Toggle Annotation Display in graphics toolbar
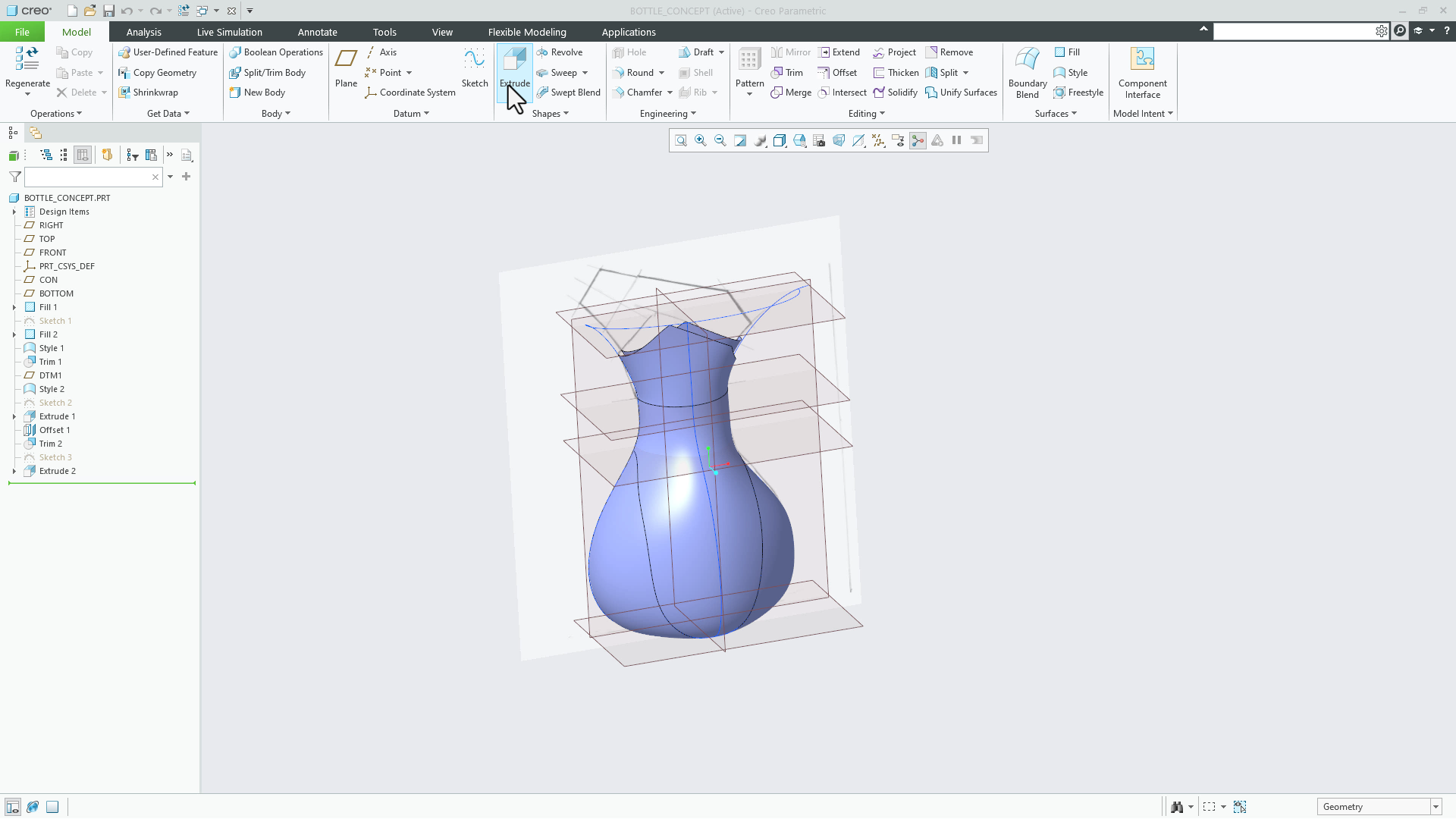The height and width of the screenshot is (819, 1456). [898, 140]
